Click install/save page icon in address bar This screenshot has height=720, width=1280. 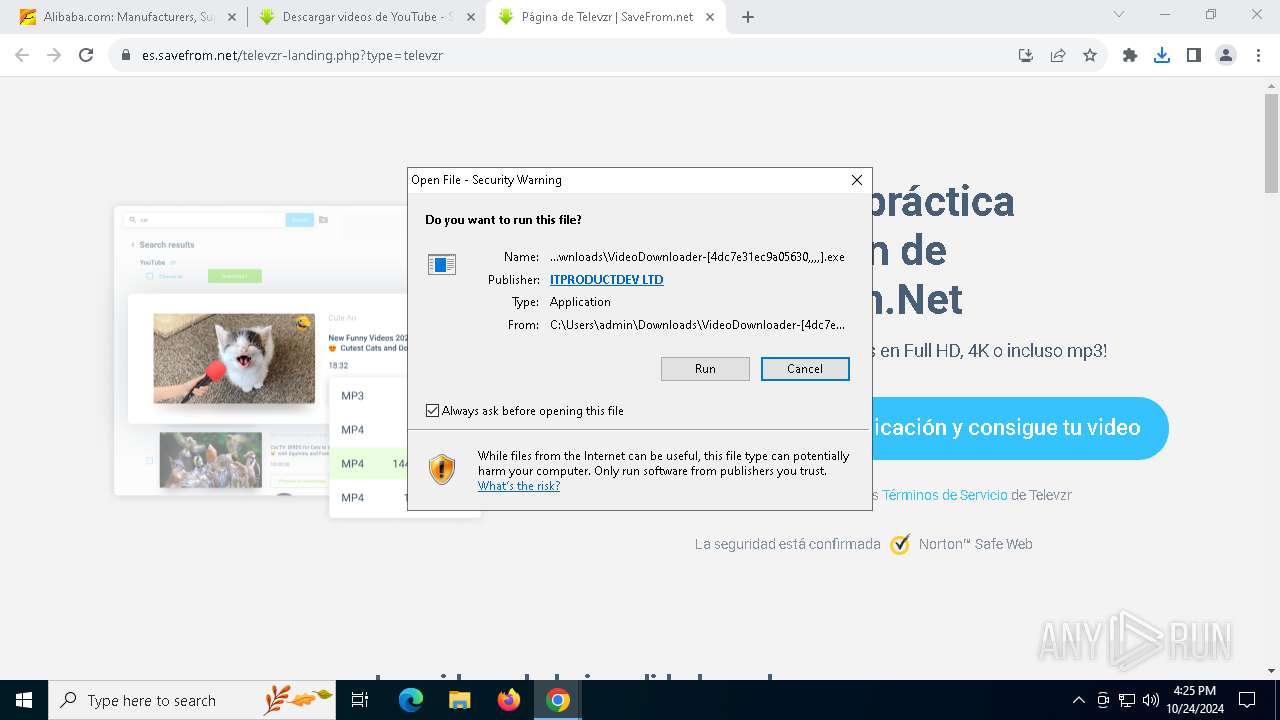pyautogui.click(x=1026, y=56)
